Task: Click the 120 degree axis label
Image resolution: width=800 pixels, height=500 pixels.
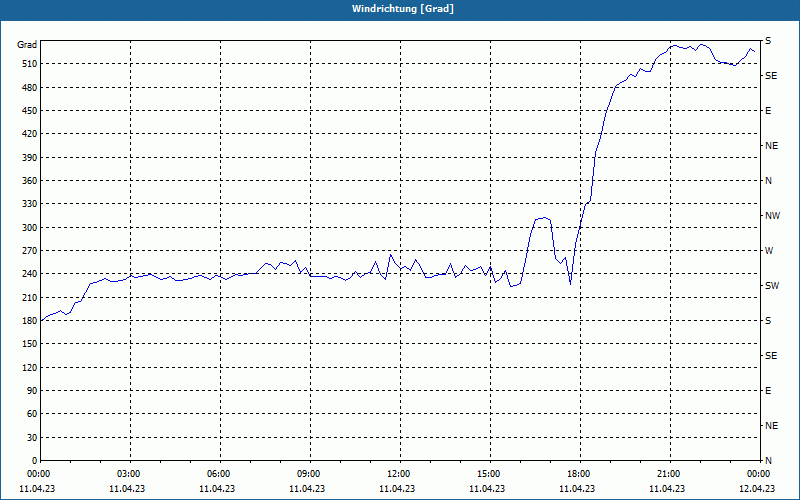Action: [x=29, y=367]
